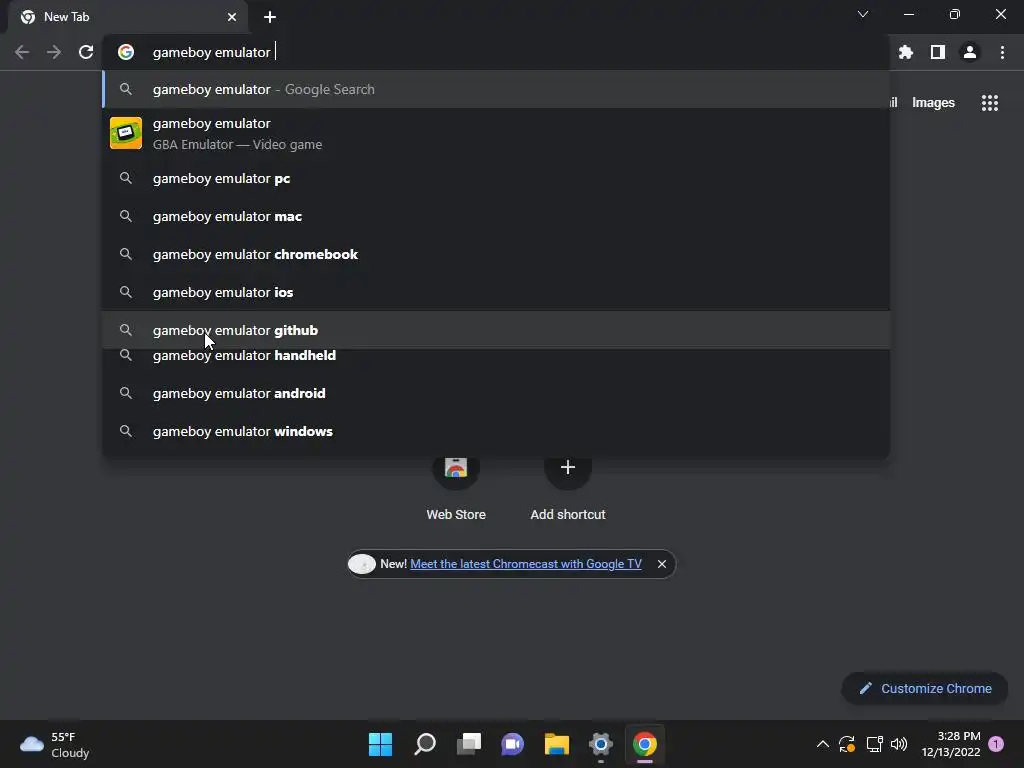Screen dimensions: 1024x768
Task: Open the Images link
Action: tap(933, 103)
